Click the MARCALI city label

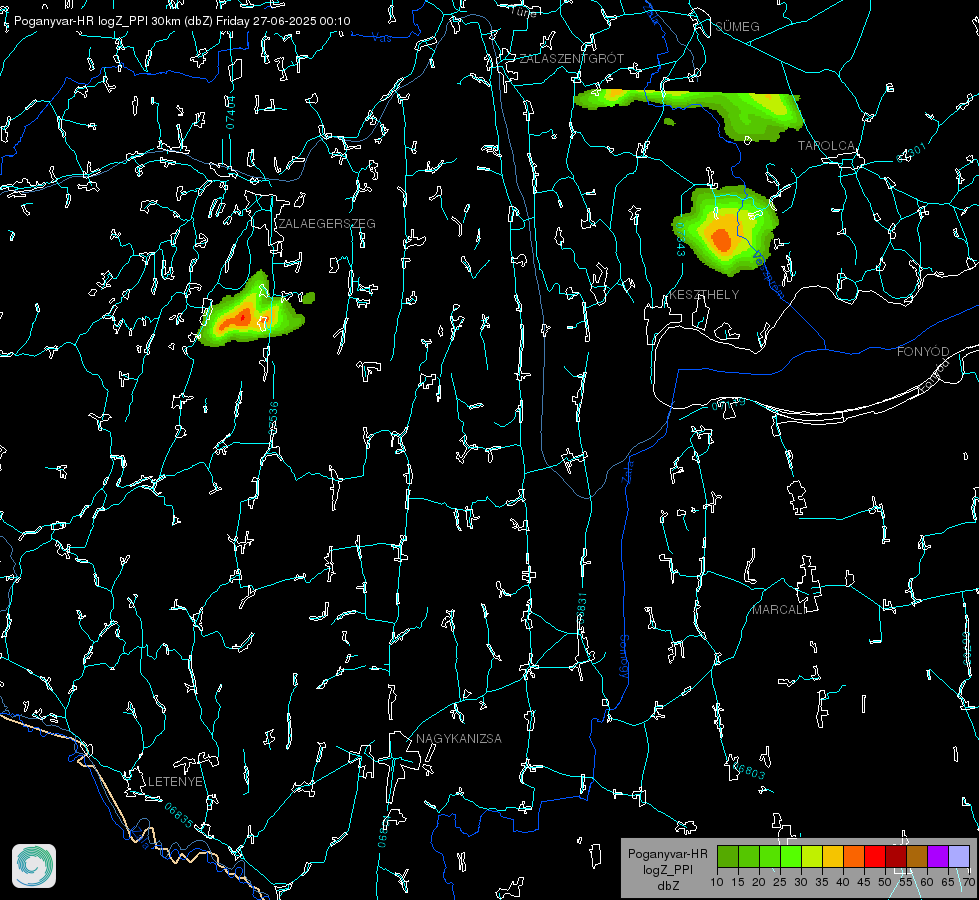(779, 610)
